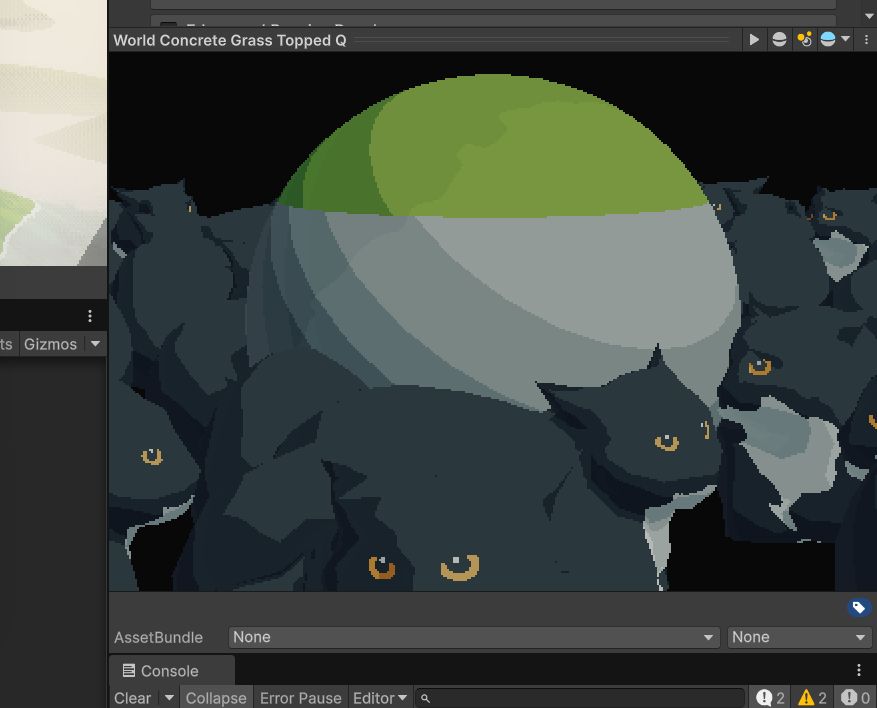
Task: Open the scene view options three-dot menu
Action: [90, 316]
